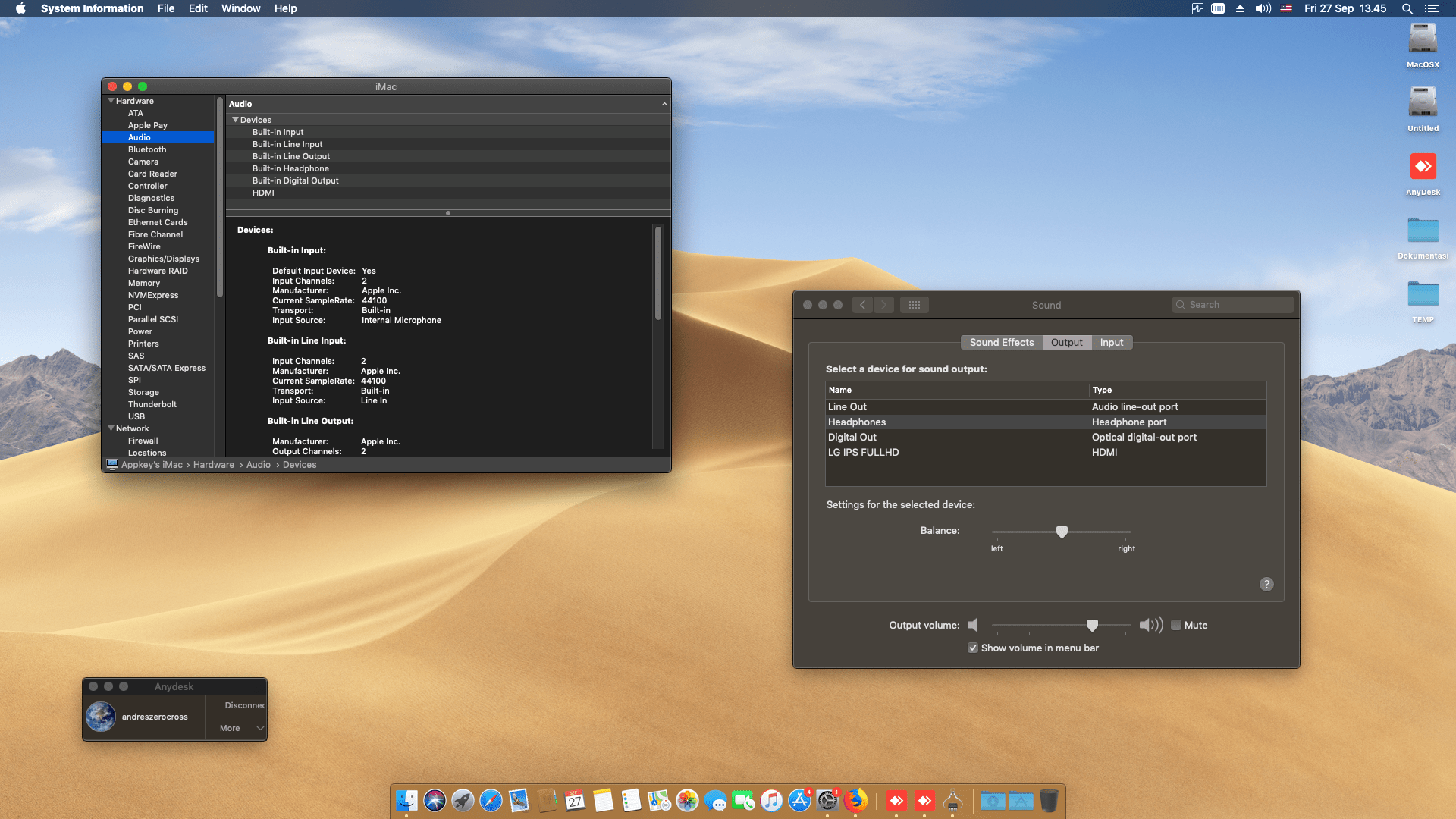Click sort chevron on Audio header

click(x=664, y=104)
